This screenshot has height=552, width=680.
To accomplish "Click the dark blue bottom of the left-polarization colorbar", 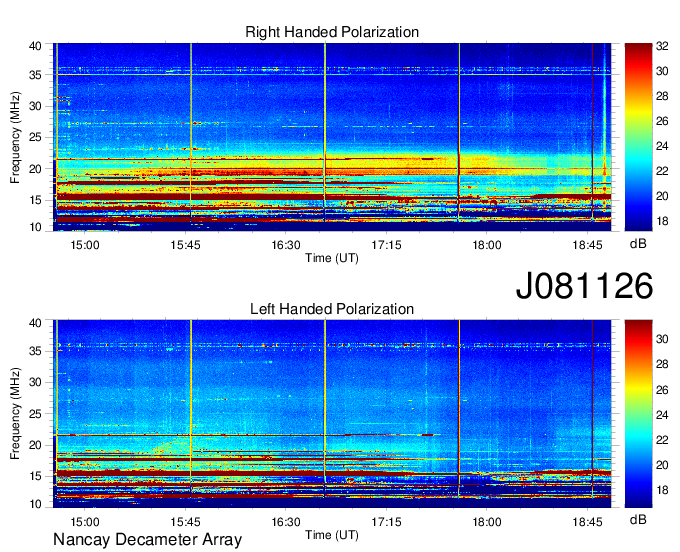I will (638, 499).
